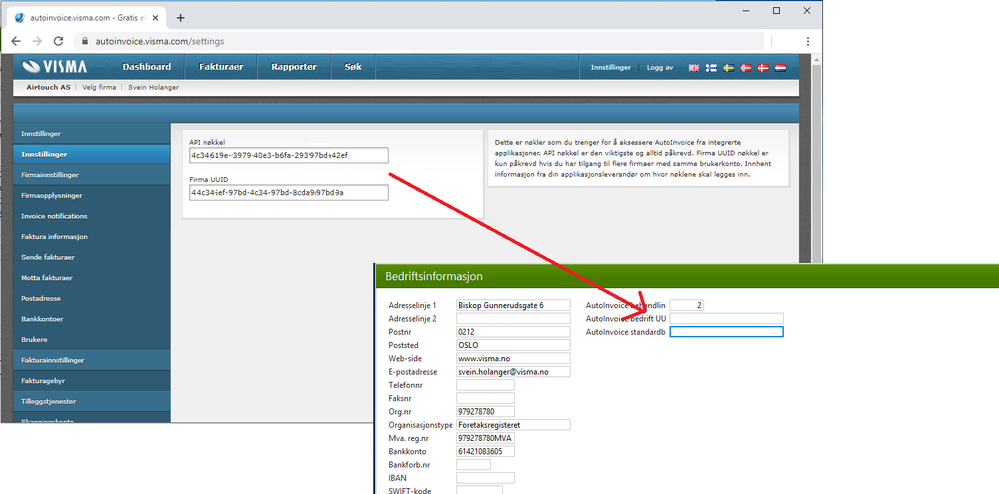This screenshot has height=494, width=999.
Task: Click the Poststed field showing OSLO
Action: 513,345
